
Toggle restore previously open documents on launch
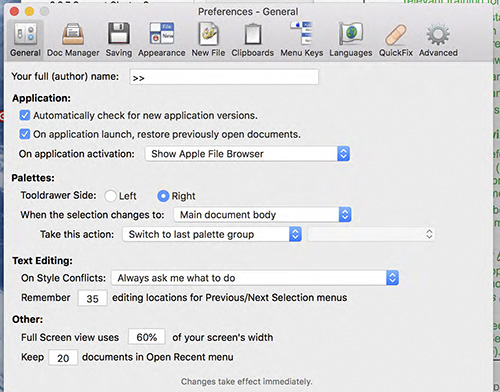coord(25,134)
